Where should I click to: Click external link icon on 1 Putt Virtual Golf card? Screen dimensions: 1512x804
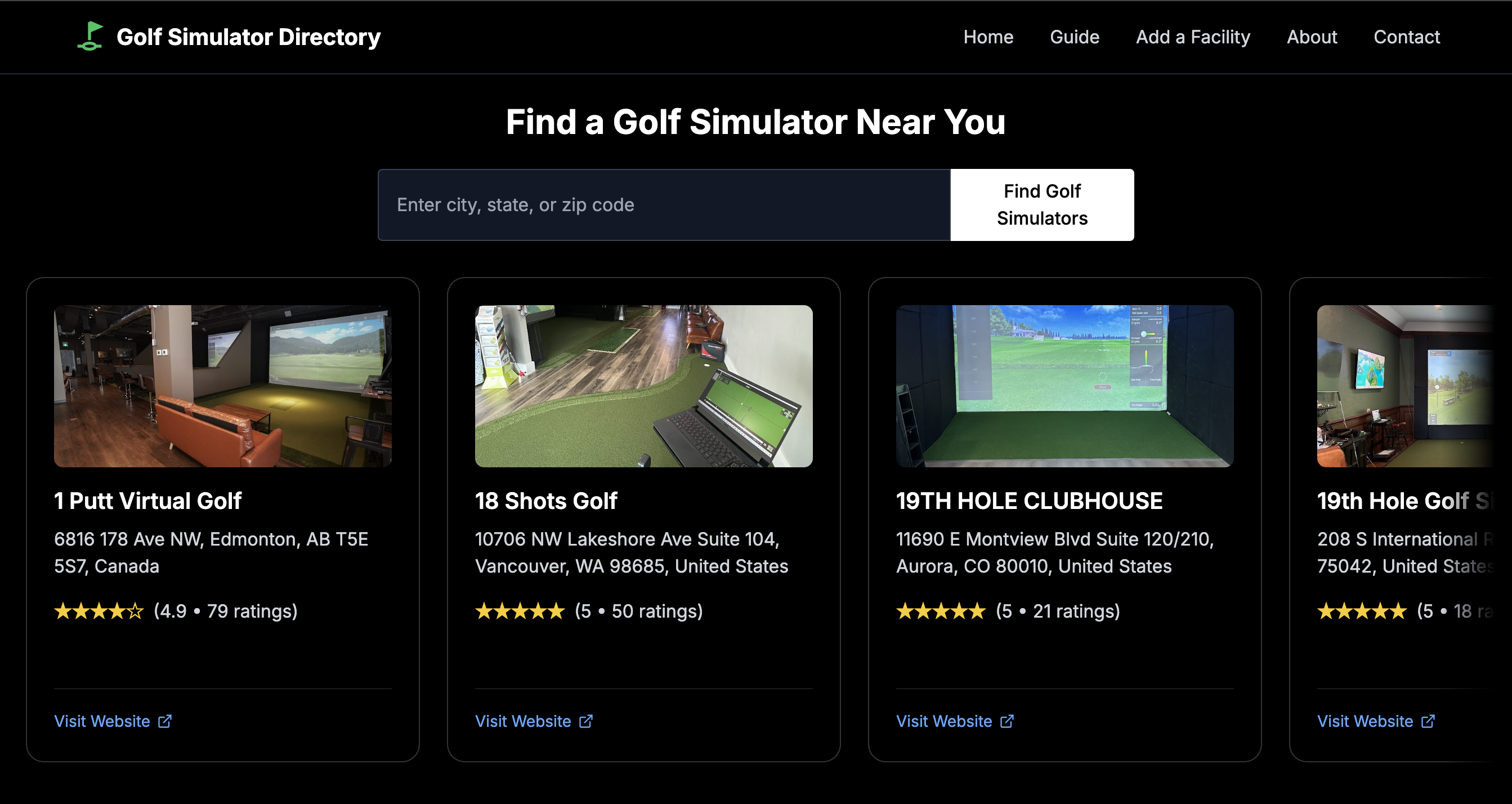click(x=165, y=721)
